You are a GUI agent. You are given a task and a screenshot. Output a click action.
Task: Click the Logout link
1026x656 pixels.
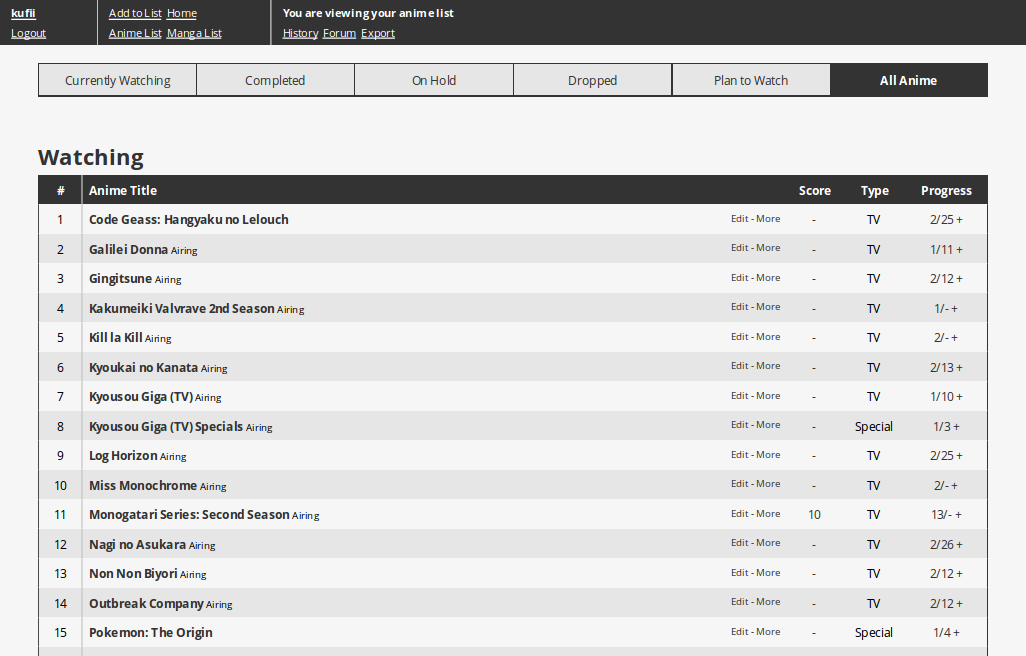click(x=28, y=33)
